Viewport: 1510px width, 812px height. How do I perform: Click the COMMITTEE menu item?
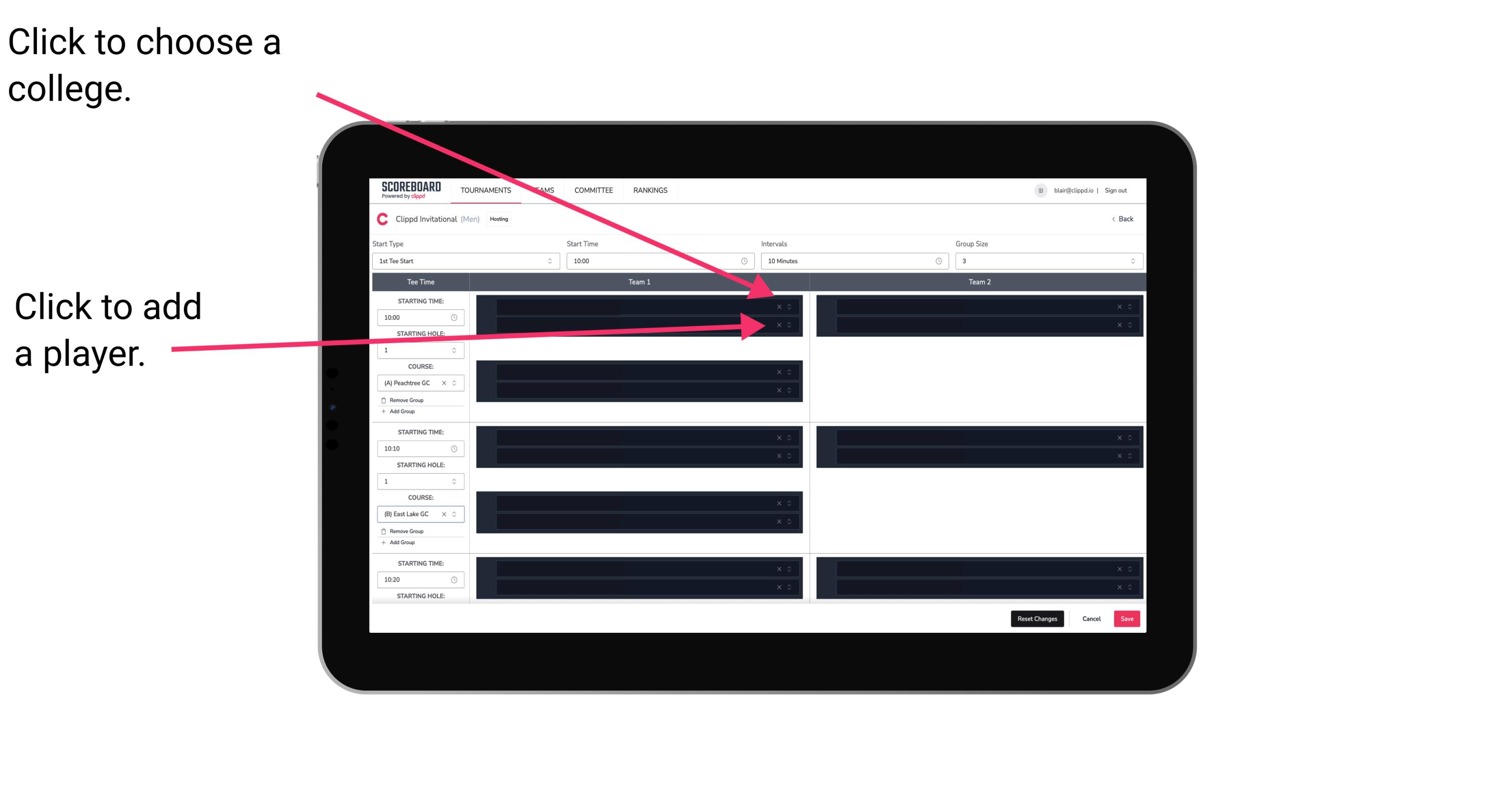(594, 190)
